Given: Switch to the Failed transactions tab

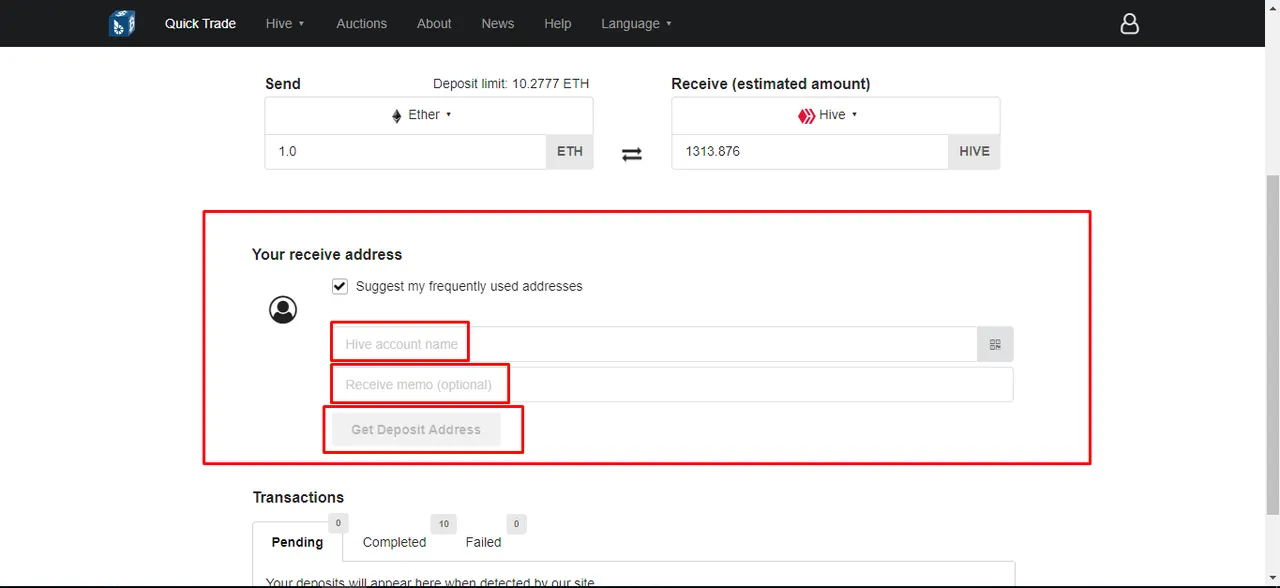Looking at the screenshot, I should [483, 542].
